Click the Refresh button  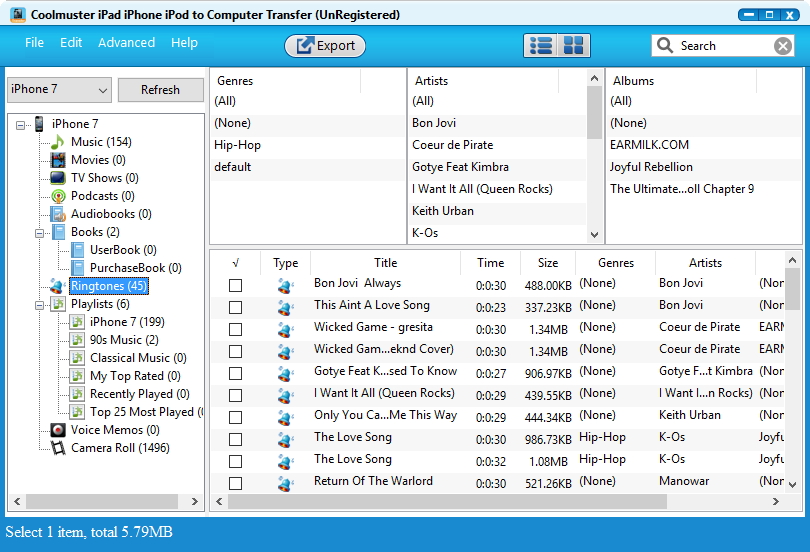[161, 90]
